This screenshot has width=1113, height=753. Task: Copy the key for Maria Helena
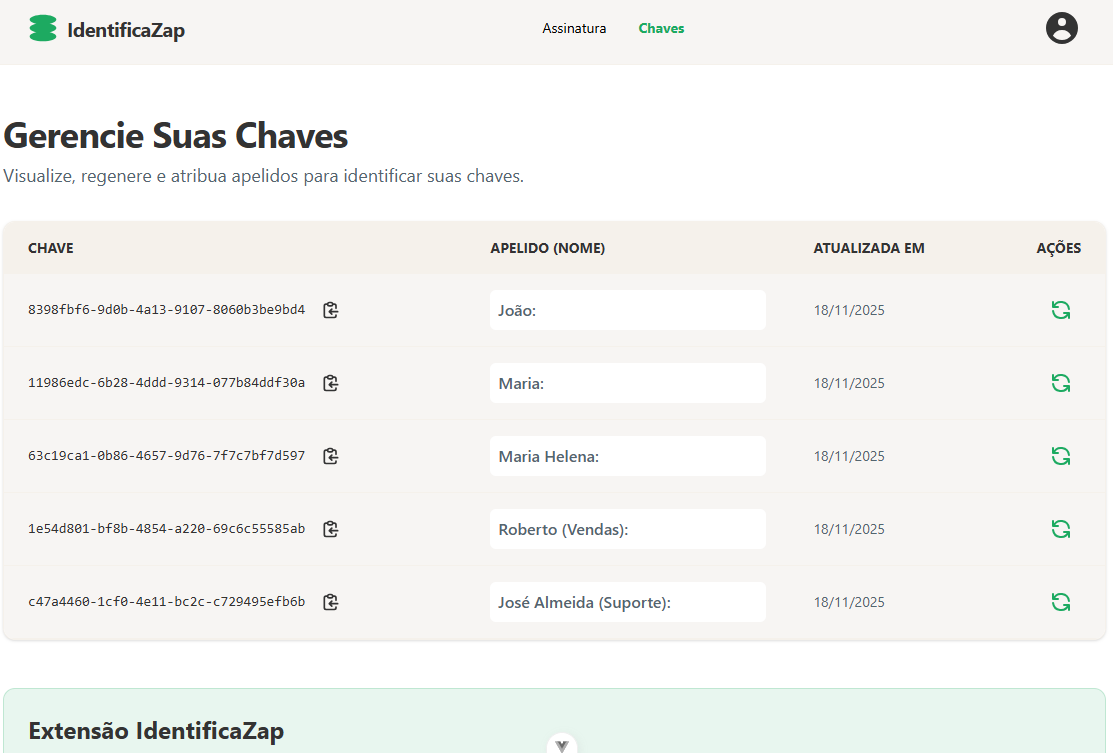(331, 456)
